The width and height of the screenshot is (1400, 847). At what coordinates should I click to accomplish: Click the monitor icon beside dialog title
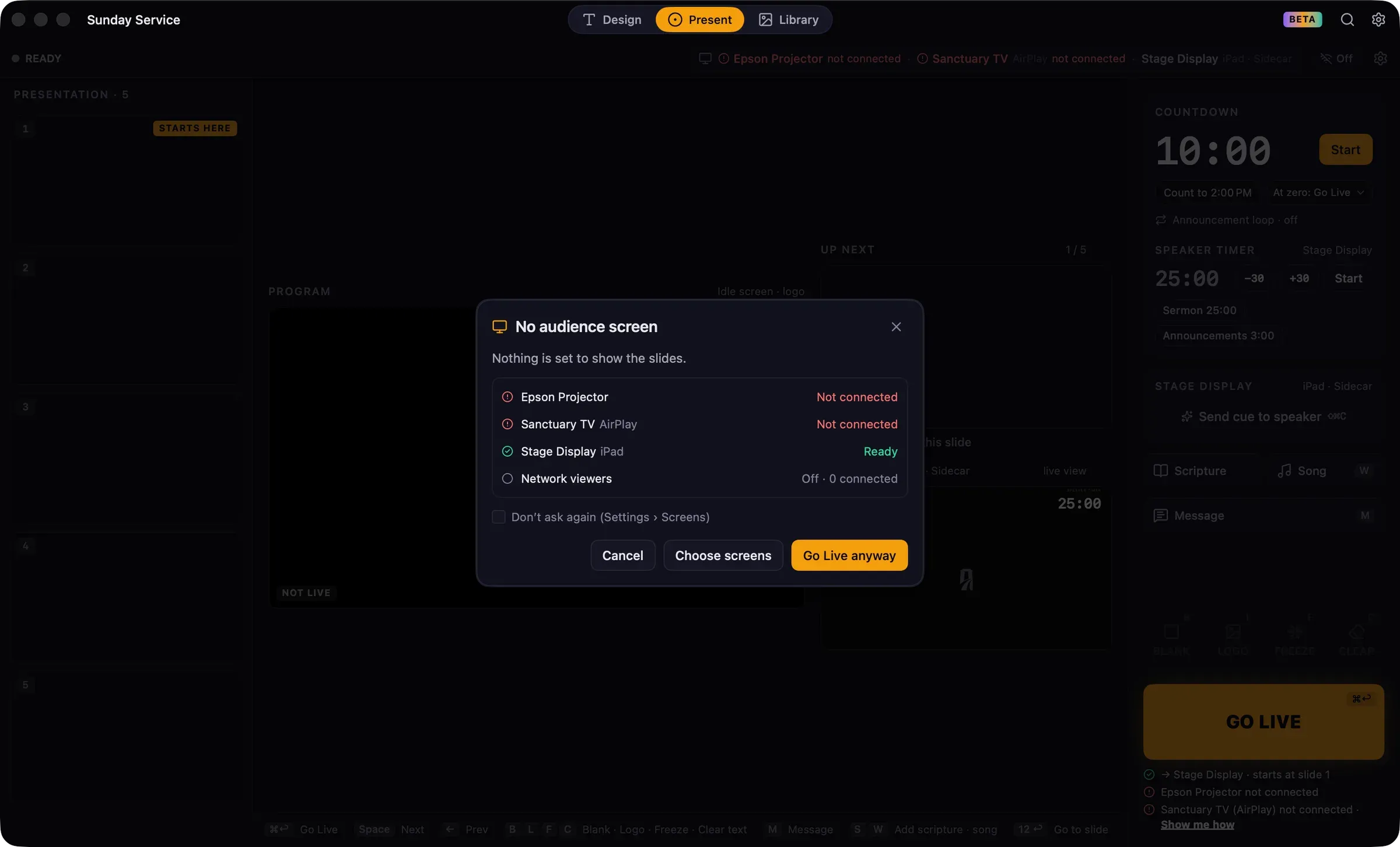[x=499, y=327]
